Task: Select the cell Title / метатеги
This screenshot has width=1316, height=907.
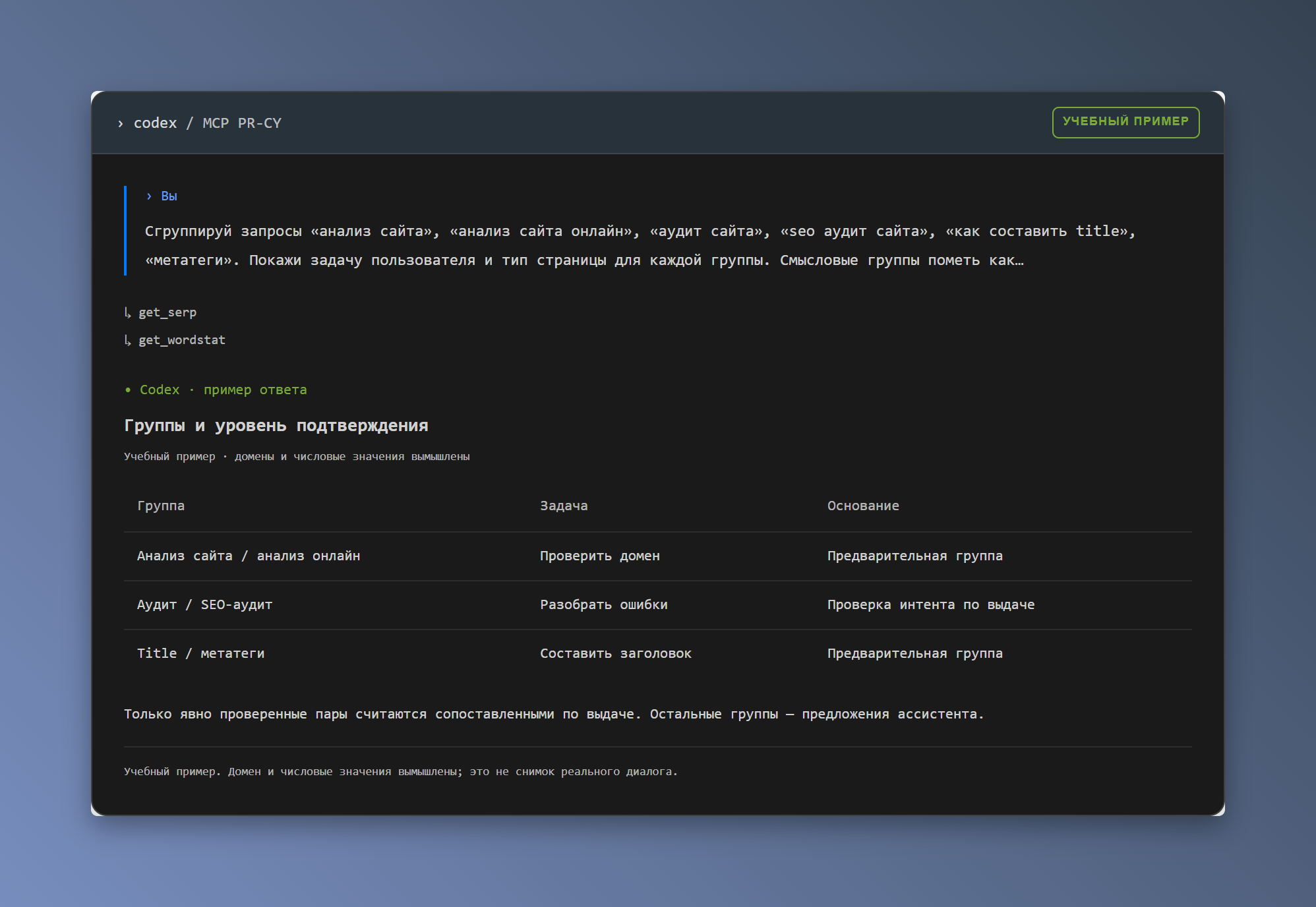Action: pos(200,653)
